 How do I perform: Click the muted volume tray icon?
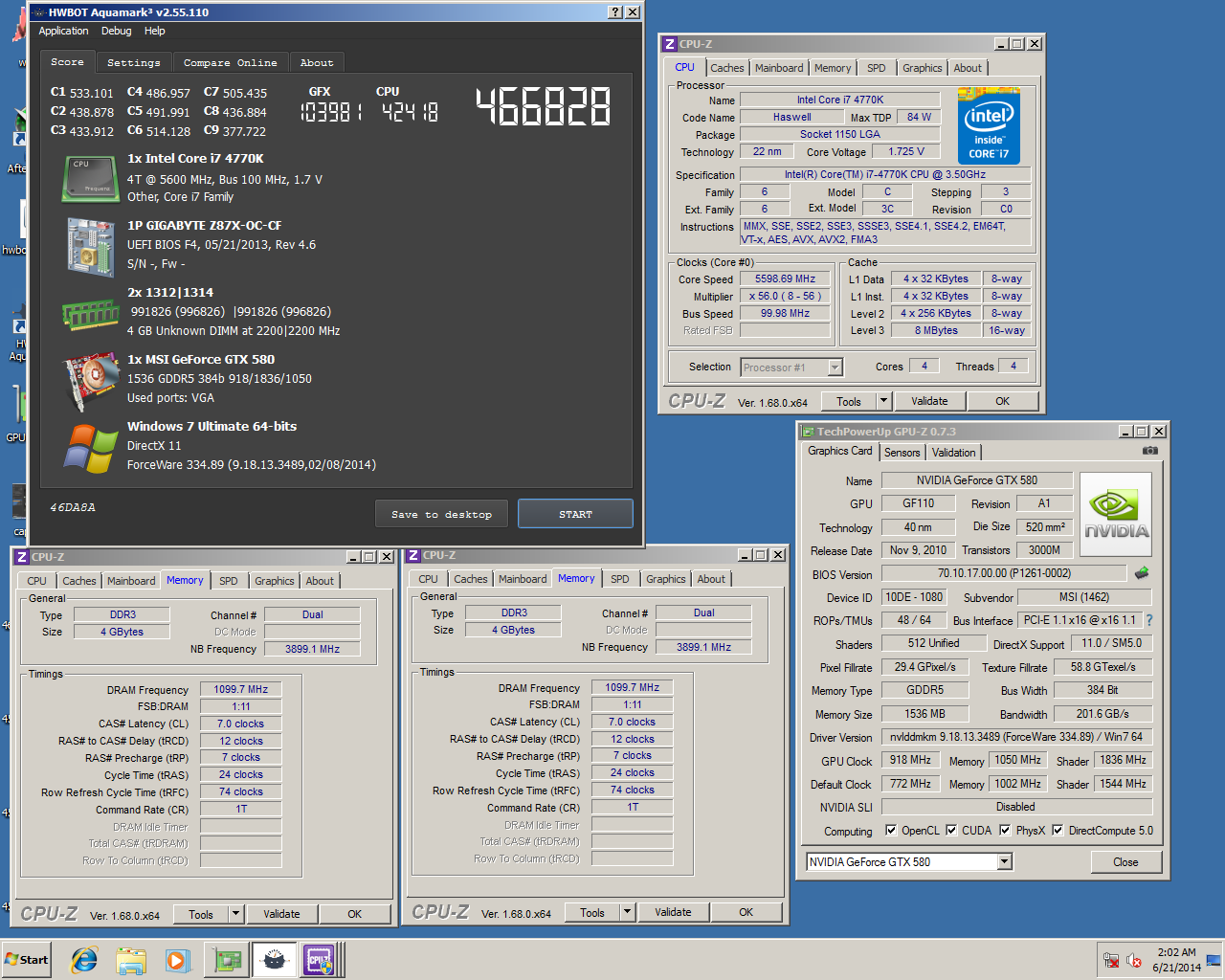(x=1134, y=960)
